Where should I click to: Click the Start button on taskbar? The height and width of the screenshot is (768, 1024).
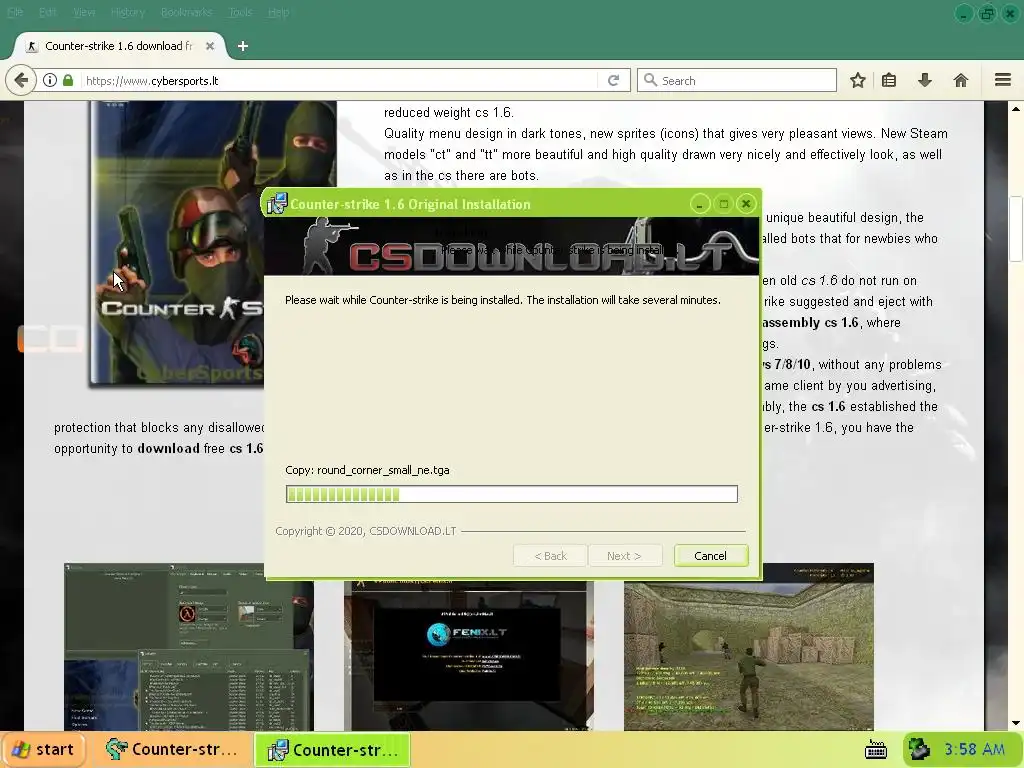click(x=44, y=750)
